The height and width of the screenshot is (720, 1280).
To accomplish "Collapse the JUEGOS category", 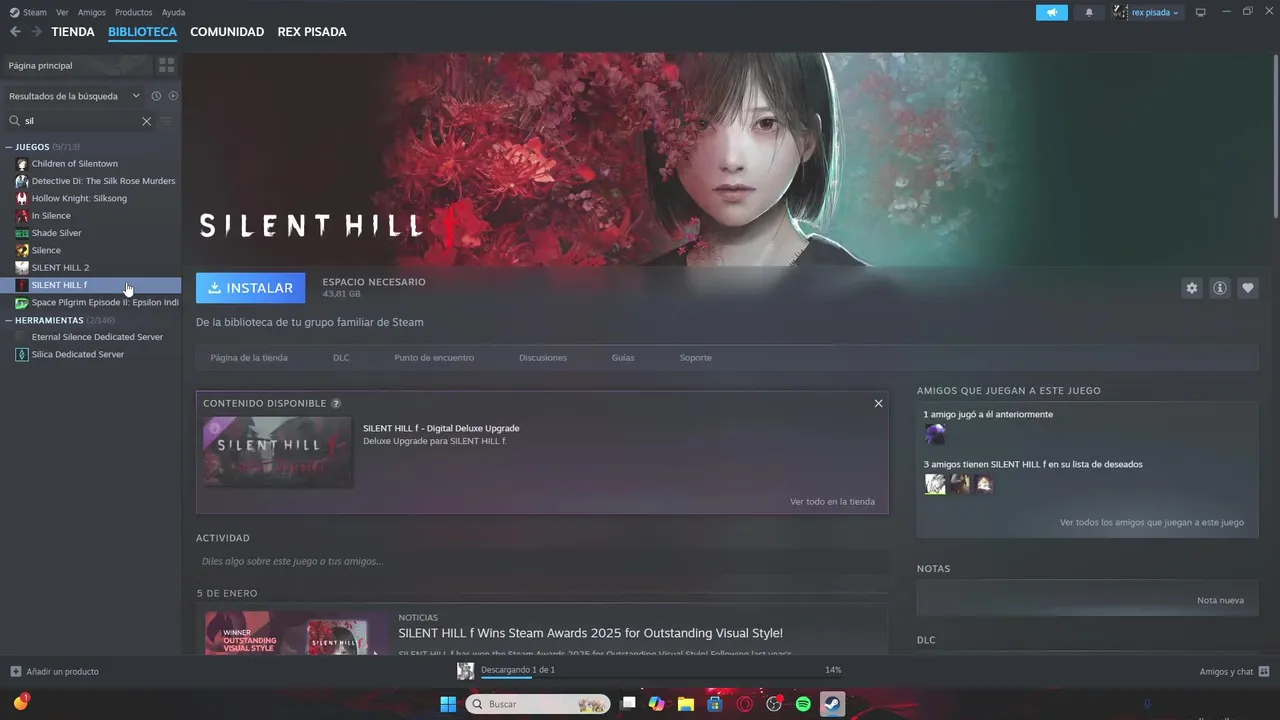I will [x=10, y=147].
